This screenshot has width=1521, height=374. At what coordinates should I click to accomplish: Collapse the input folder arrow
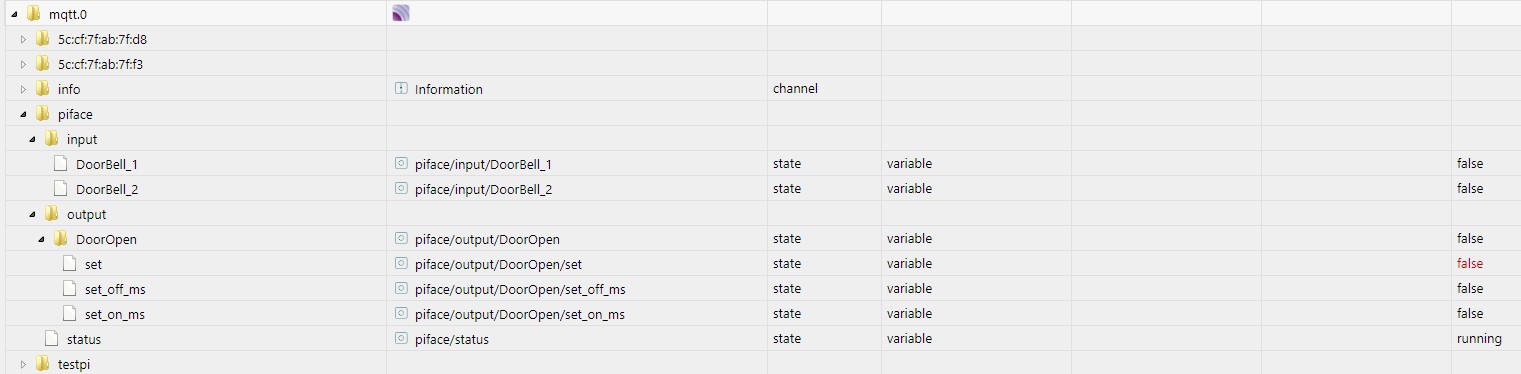tap(33, 139)
